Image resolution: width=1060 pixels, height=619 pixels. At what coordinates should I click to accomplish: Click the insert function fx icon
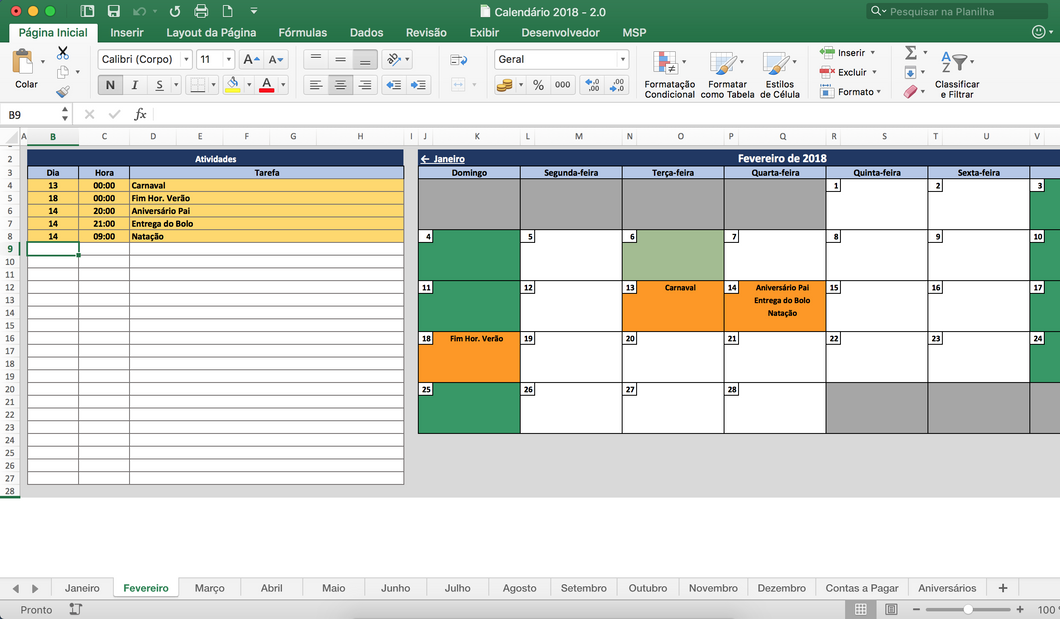140,114
